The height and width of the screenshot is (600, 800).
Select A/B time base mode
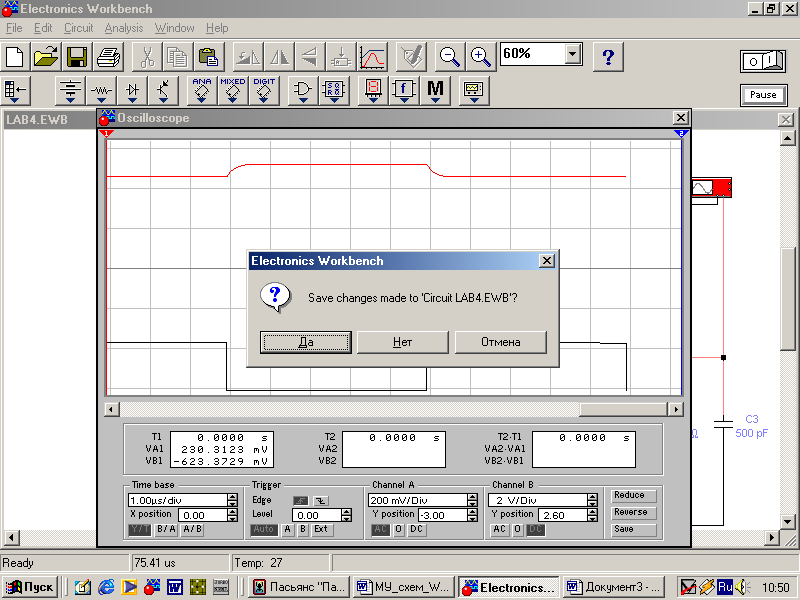(x=192, y=530)
